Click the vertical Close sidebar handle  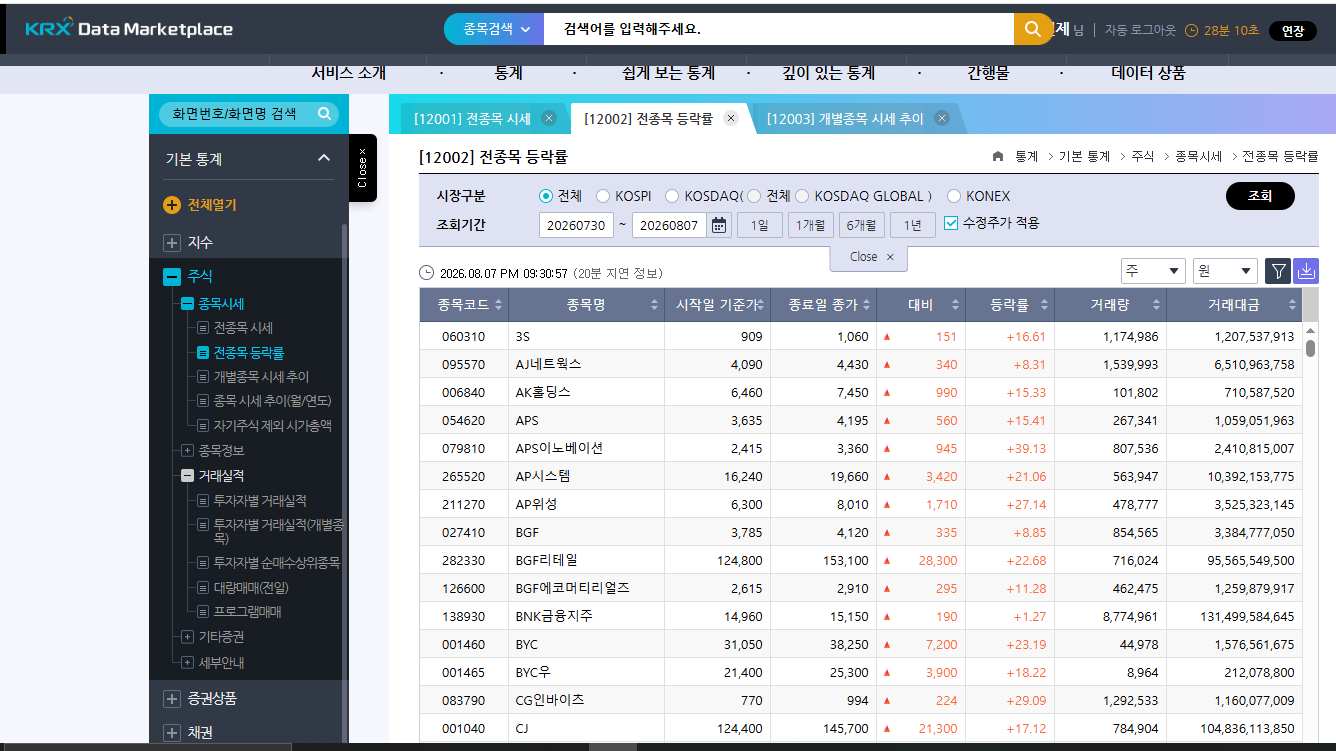[x=363, y=168]
